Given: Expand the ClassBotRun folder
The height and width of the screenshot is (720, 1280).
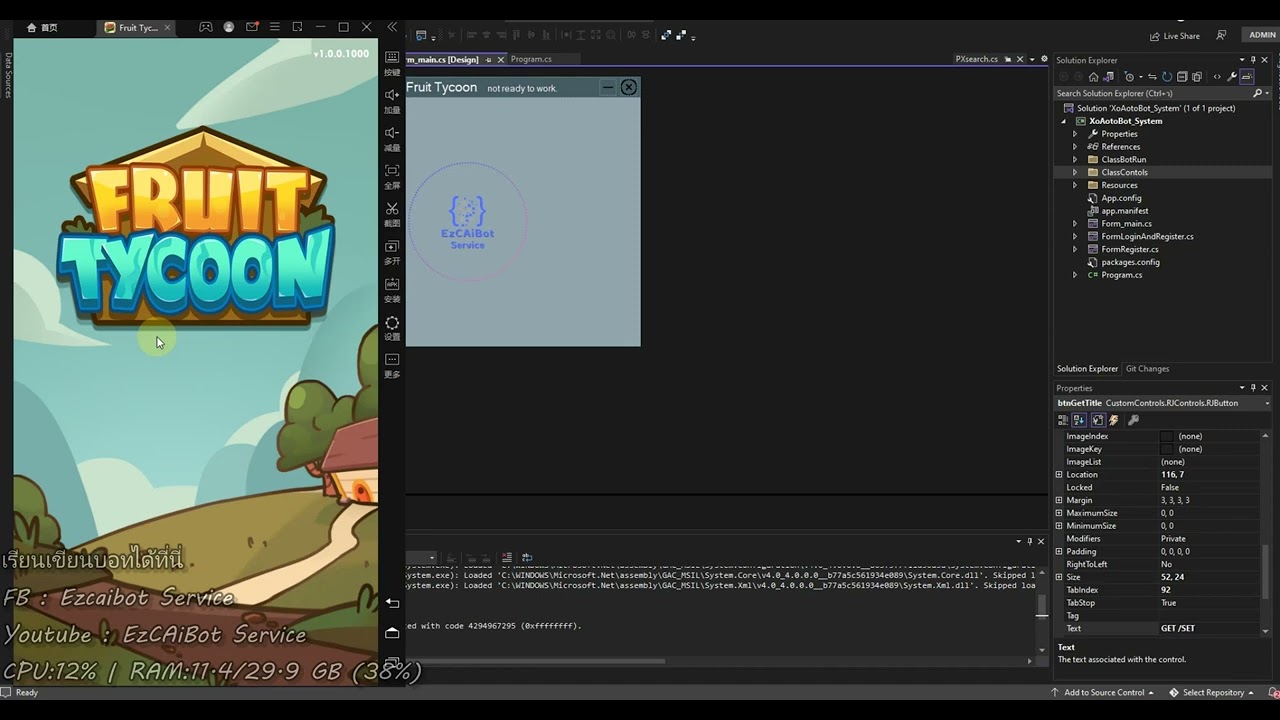Looking at the screenshot, I should (x=1075, y=160).
